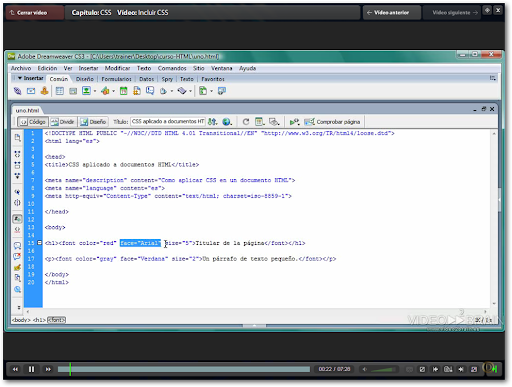The width and height of the screenshot is (512, 387).
Task: Click Move or Convert CSS icon
Action: click(x=17, y=289)
